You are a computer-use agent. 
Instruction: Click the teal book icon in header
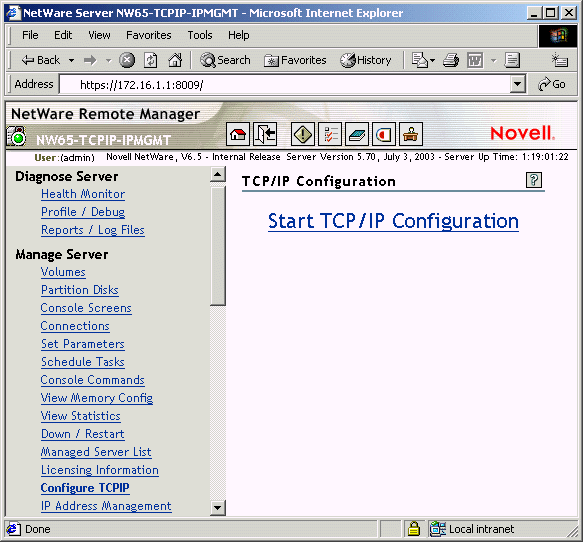(357, 134)
